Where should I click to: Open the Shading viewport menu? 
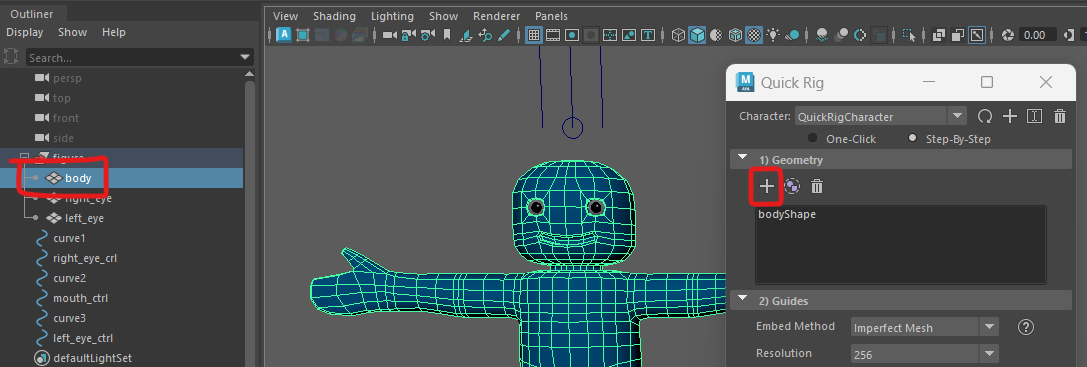pyautogui.click(x=334, y=16)
